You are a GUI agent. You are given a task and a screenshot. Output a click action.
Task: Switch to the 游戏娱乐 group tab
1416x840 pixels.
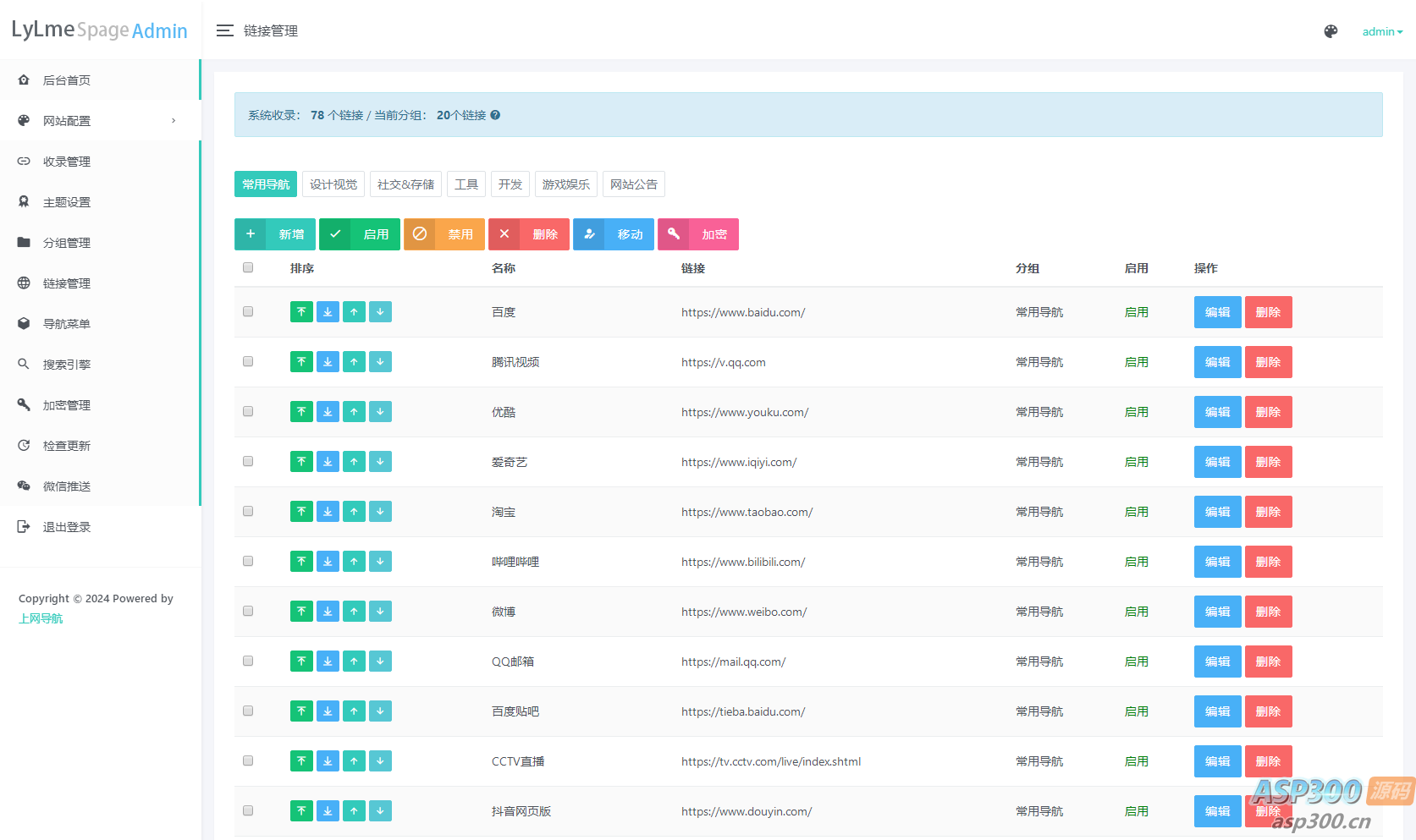(565, 184)
